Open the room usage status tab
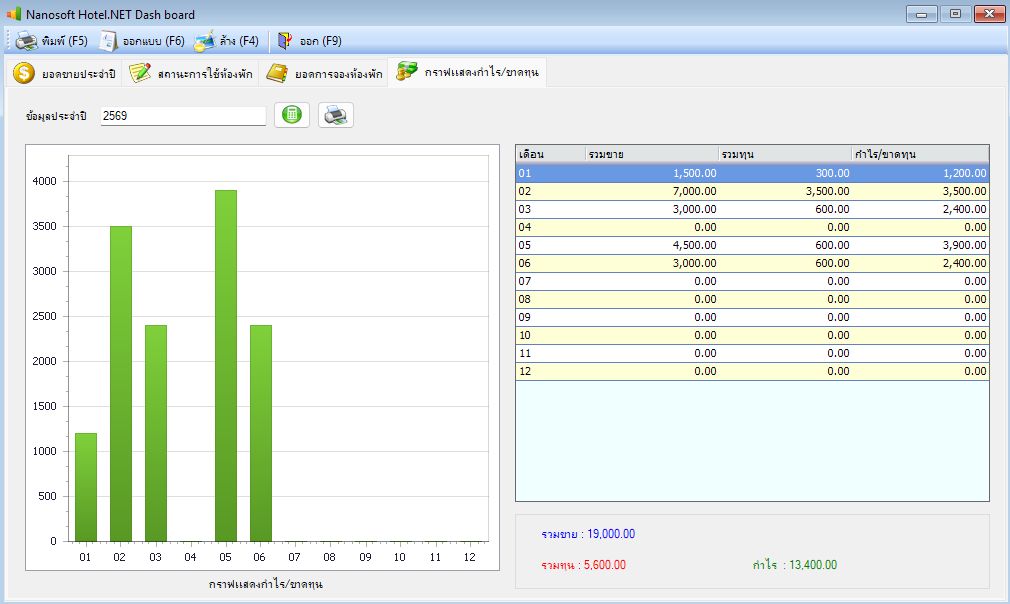 191,73
